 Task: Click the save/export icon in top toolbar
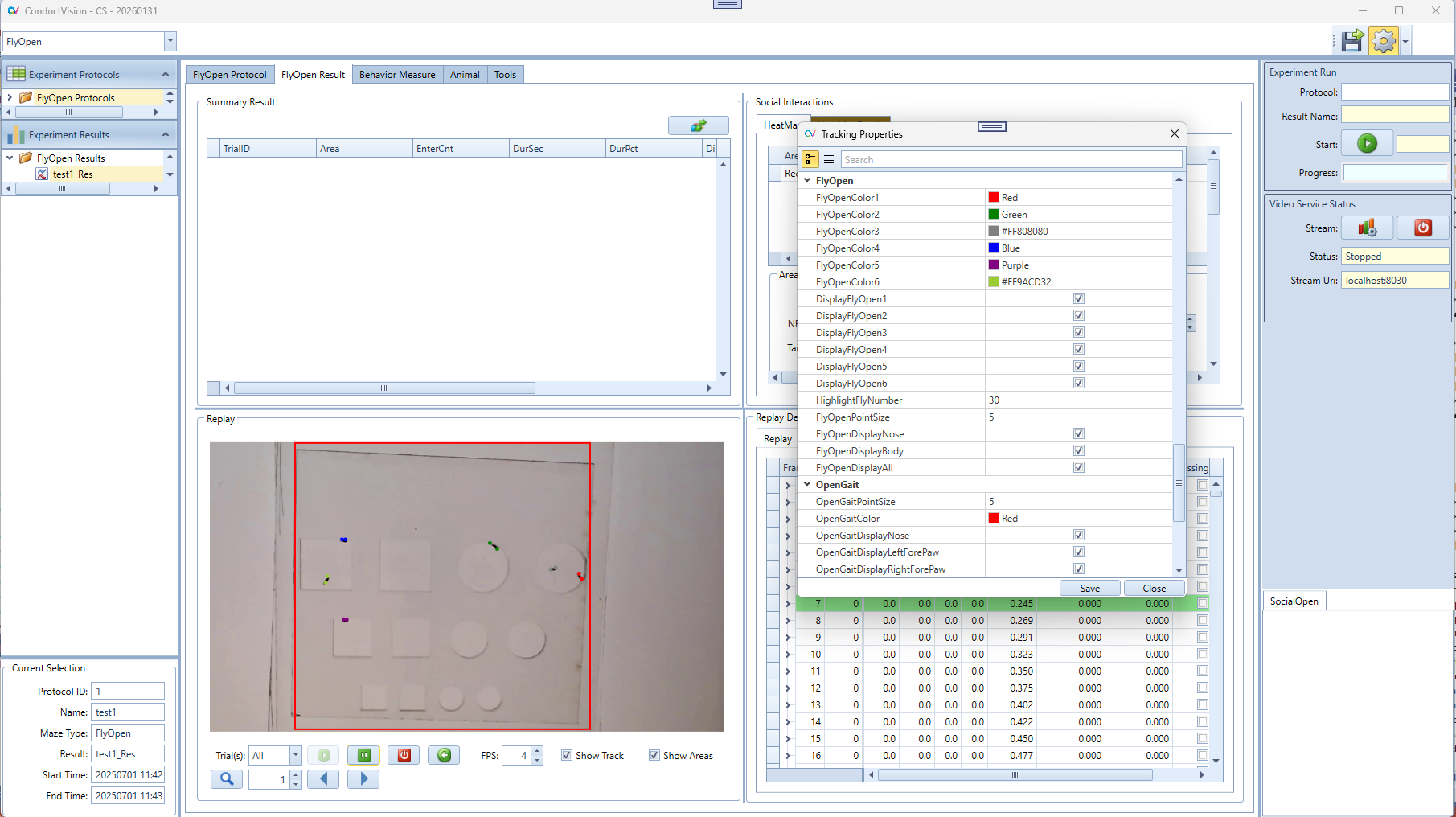pyautogui.click(x=1352, y=41)
